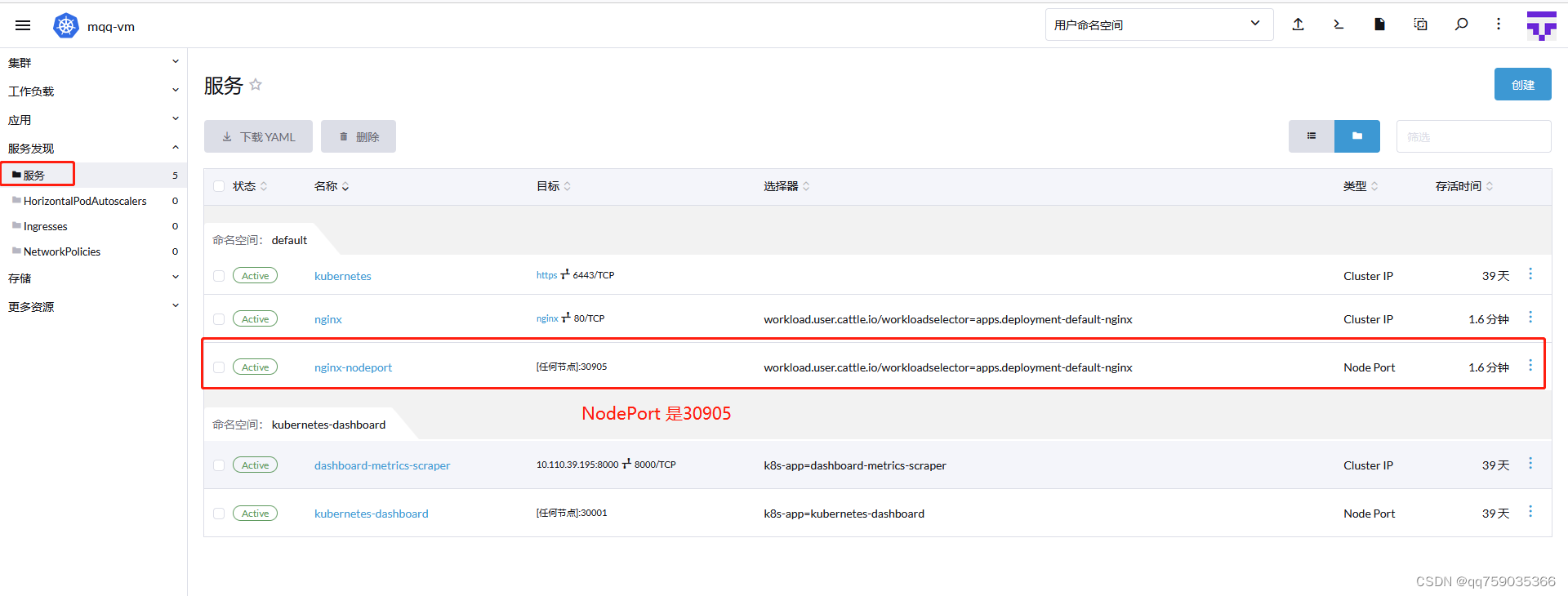Check the nginx service row checkbox
This screenshot has height=596, width=1568.
pyautogui.click(x=219, y=319)
